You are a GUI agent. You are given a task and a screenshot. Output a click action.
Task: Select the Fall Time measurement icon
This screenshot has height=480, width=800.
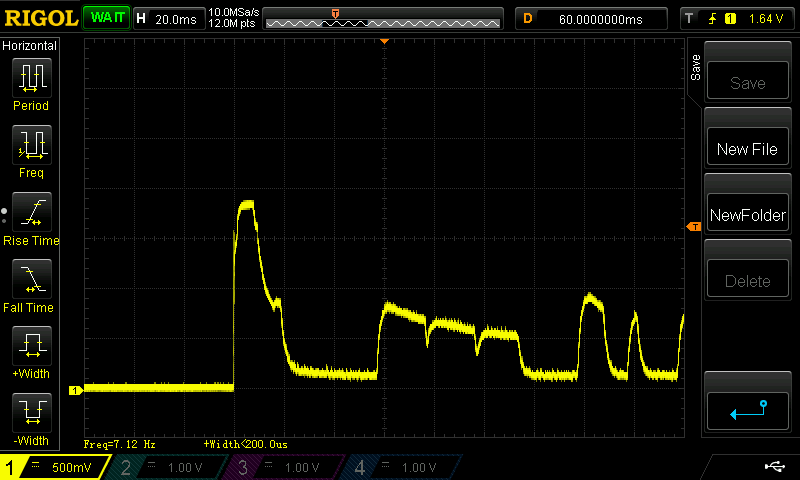pyautogui.click(x=32, y=279)
